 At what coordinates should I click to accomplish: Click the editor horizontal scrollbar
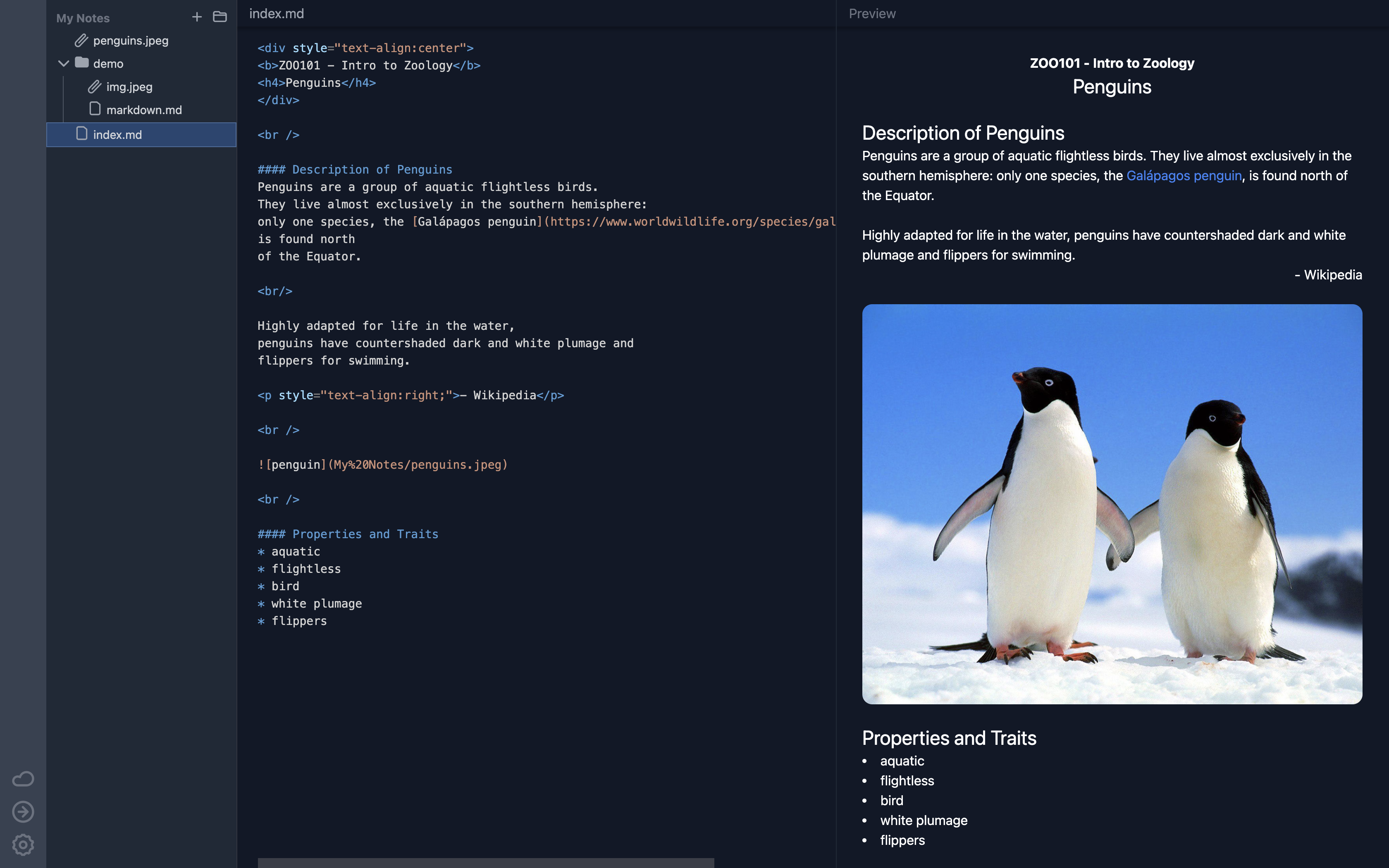point(486,863)
